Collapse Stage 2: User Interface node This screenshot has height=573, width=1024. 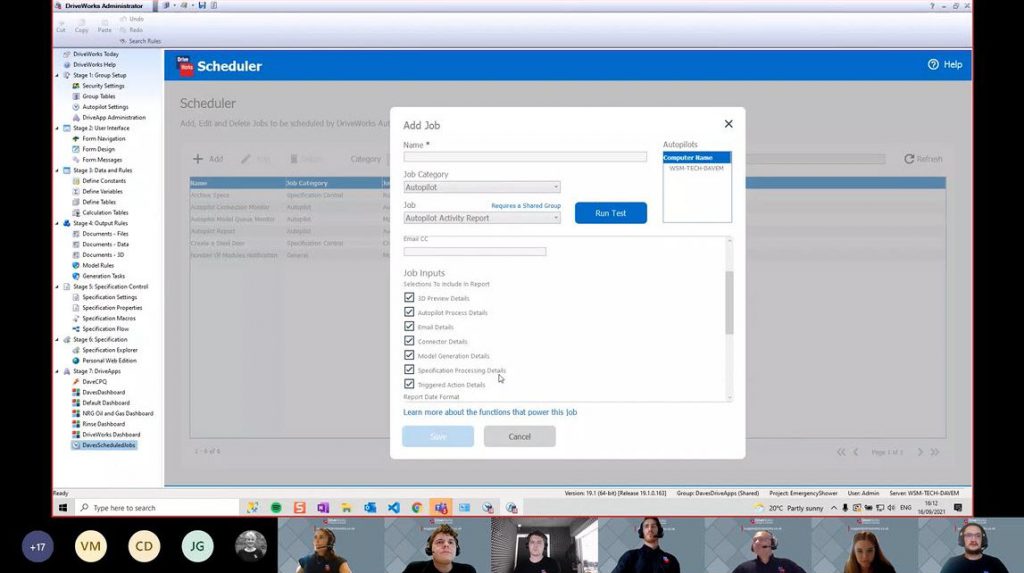click(57, 128)
